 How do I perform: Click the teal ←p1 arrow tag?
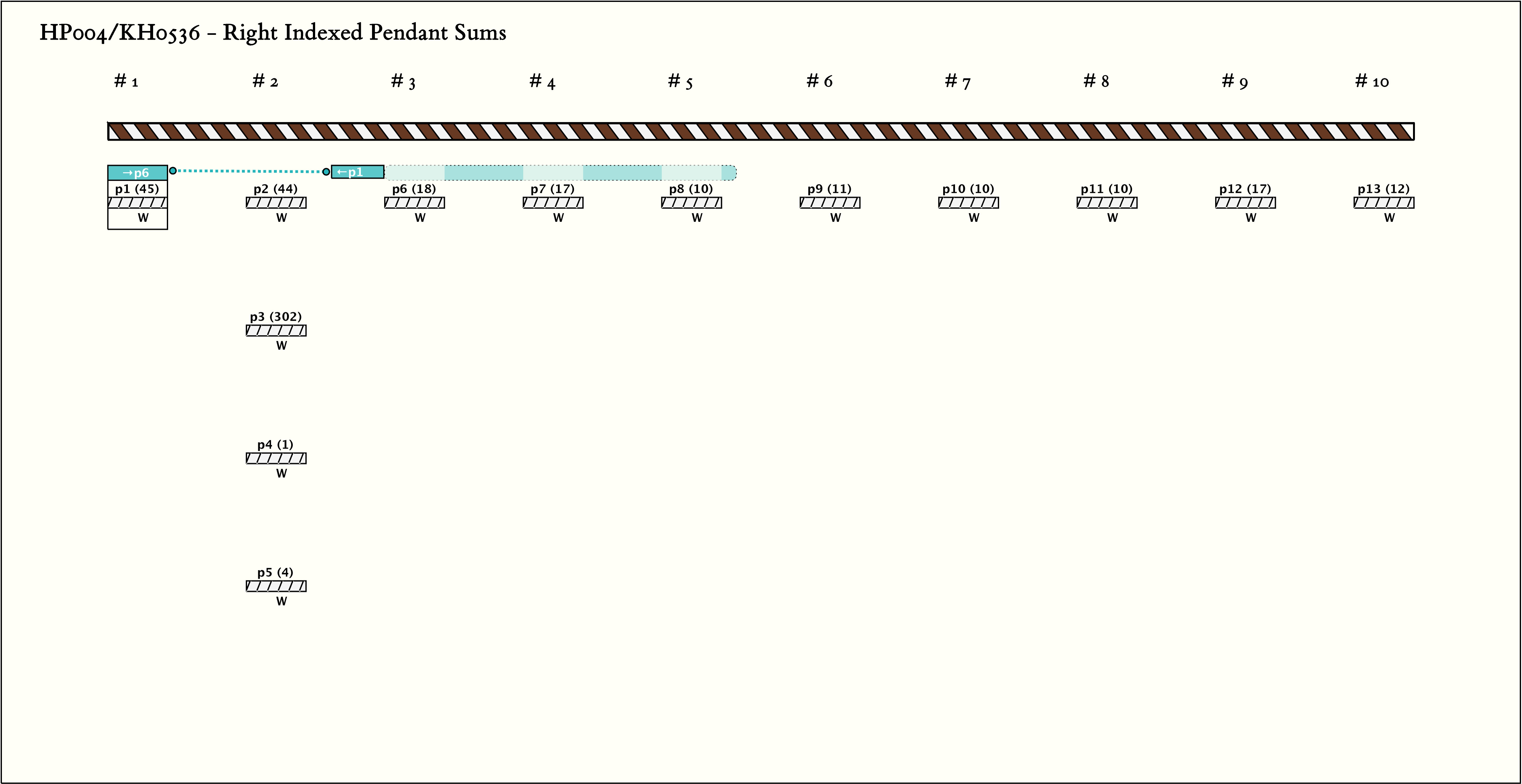[357, 172]
